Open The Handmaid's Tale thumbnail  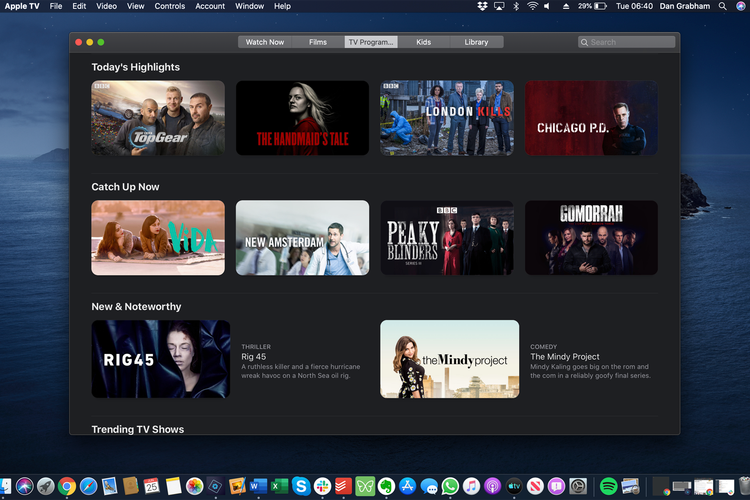(x=302, y=118)
